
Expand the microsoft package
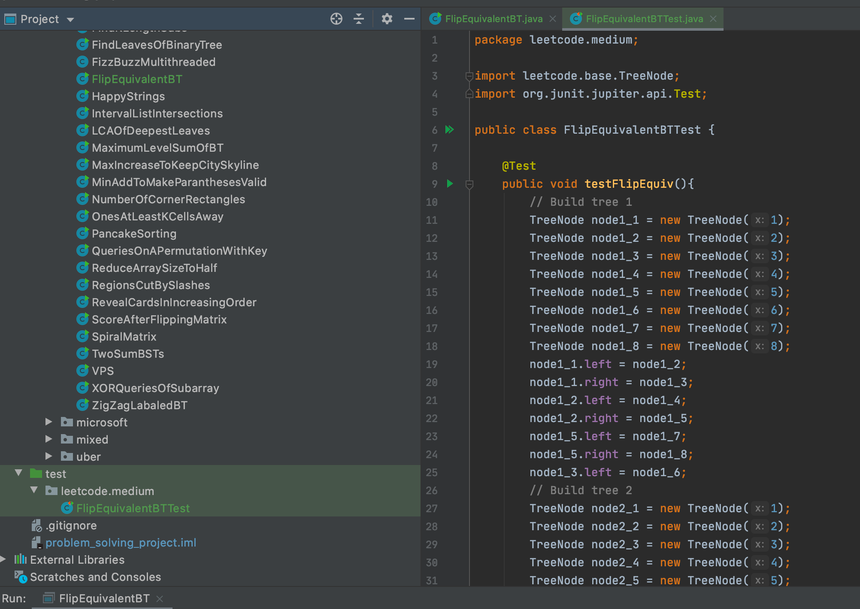(49, 423)
